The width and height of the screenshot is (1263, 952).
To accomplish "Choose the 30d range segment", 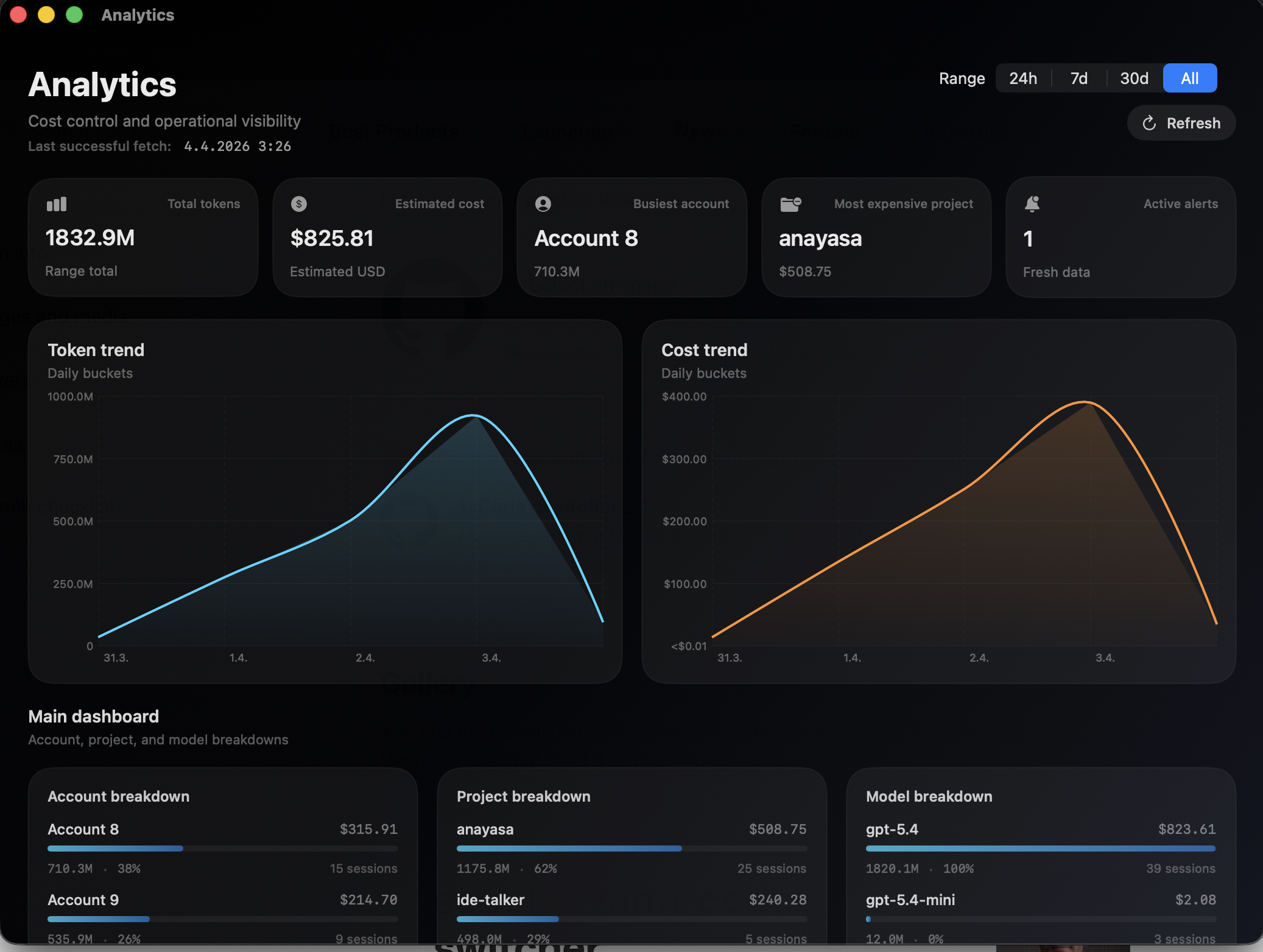I will point(1134,79).
